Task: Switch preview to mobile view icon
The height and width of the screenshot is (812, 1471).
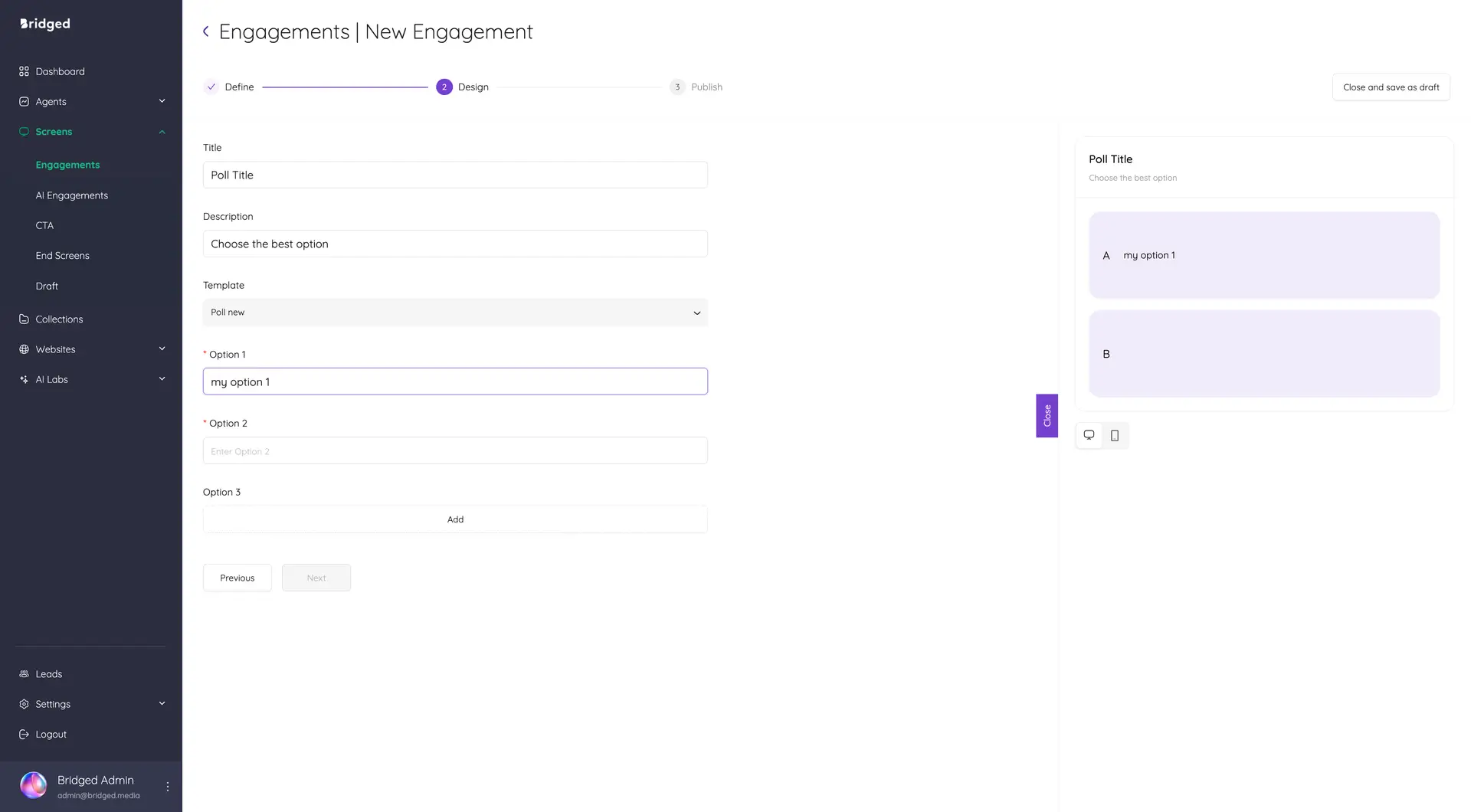Action: pos(1115,435)
